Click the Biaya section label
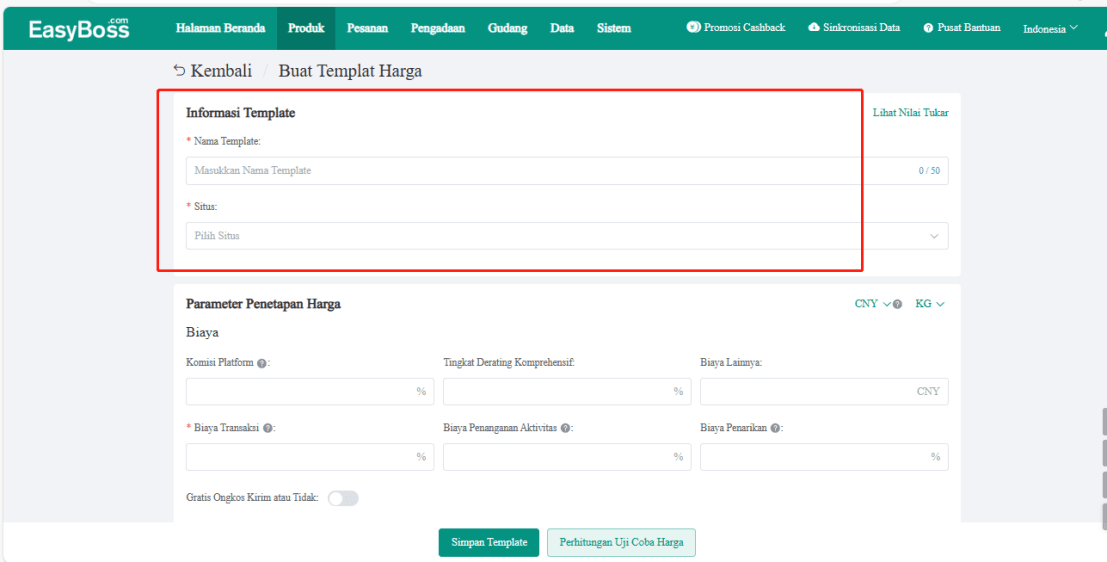The height and width of the screenshot is (562, 1107). click(x=203, y=333)
